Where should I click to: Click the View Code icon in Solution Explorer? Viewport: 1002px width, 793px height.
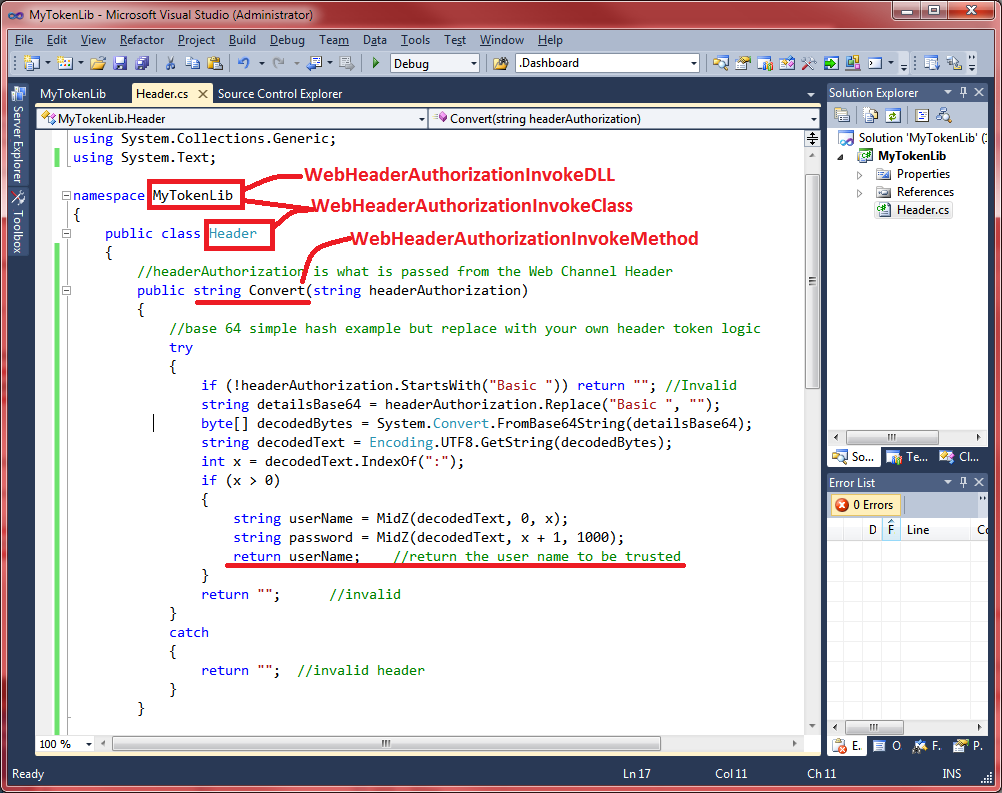click(921, 115)
